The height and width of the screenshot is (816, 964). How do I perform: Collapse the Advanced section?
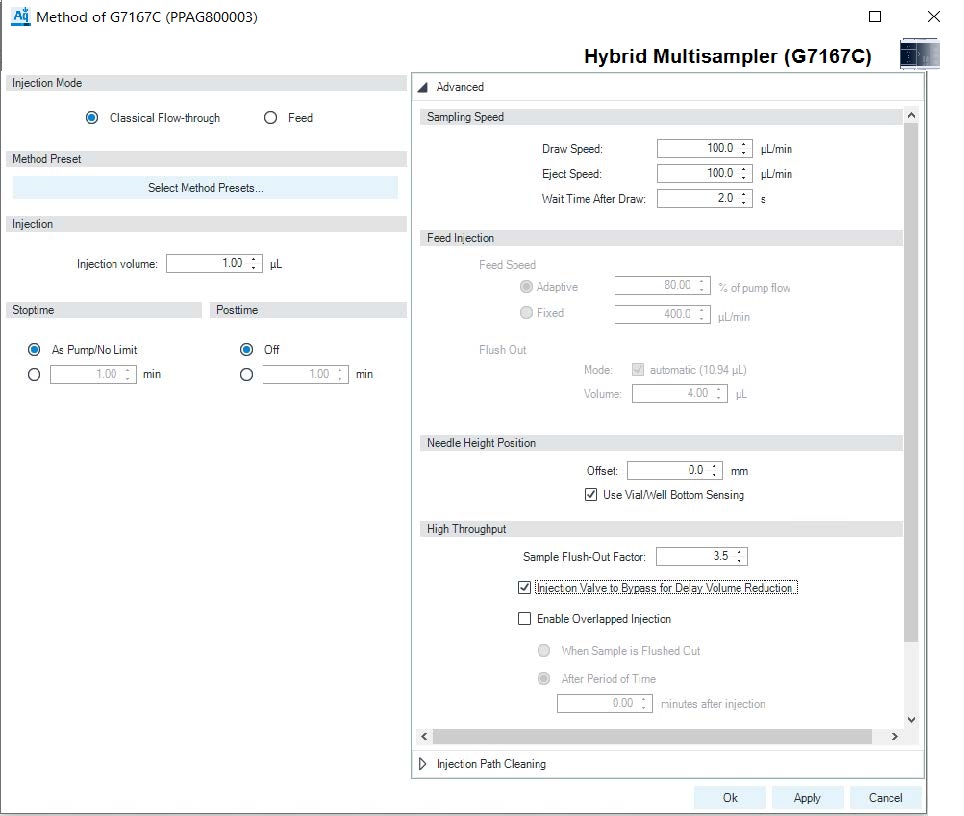[x=424, y=86]
